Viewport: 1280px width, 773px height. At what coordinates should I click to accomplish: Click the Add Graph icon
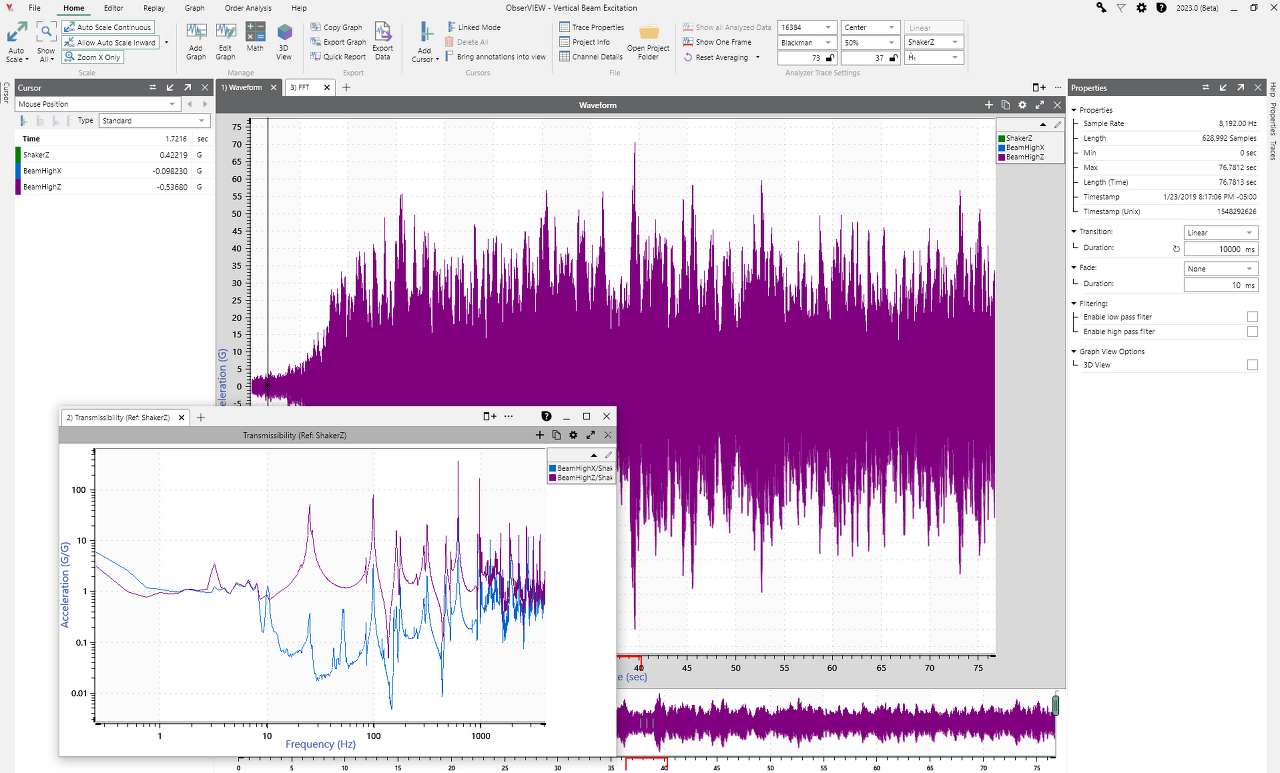(x=196, y=32)
